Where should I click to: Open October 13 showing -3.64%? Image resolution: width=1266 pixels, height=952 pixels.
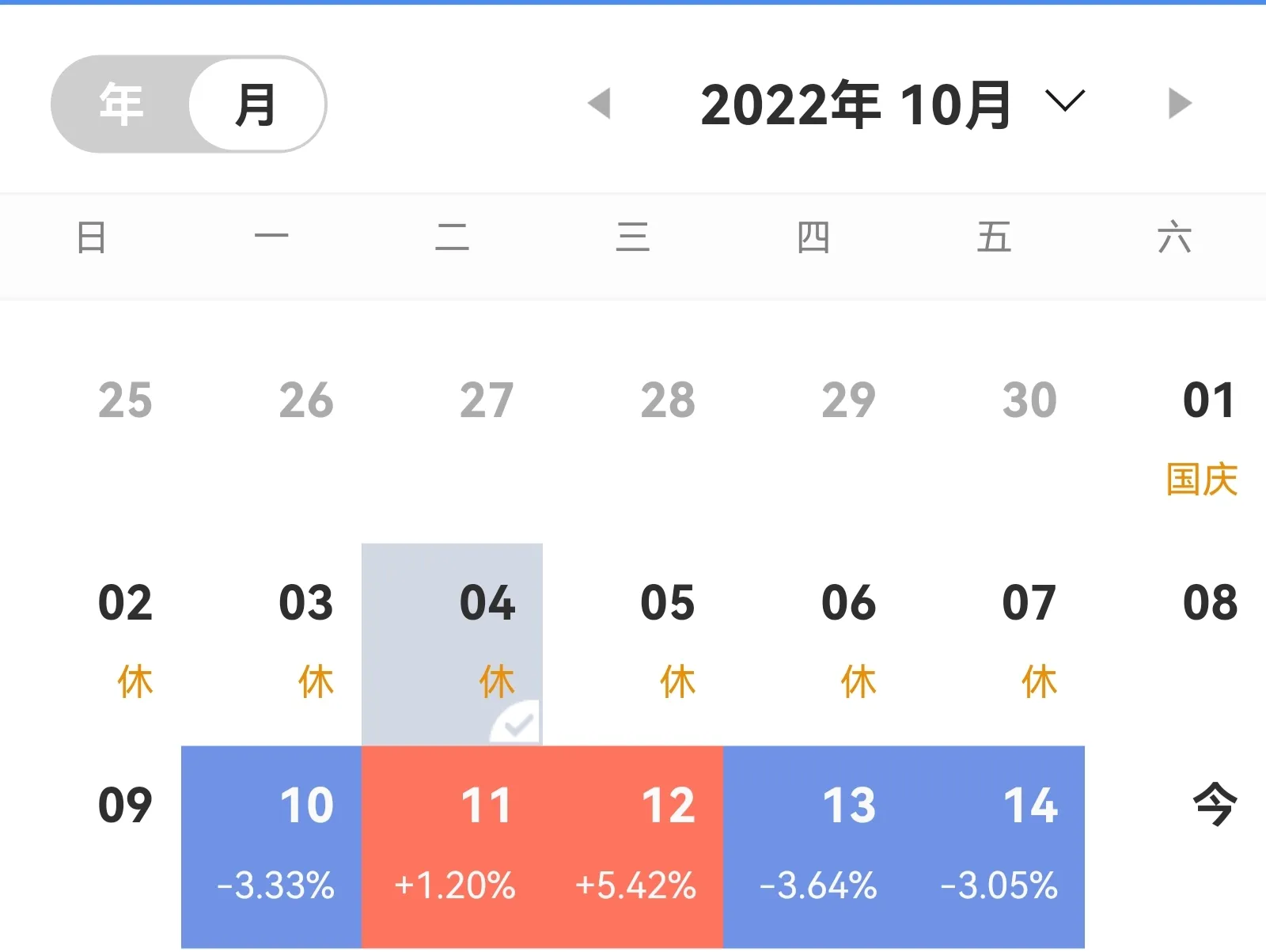click(814, 845)
